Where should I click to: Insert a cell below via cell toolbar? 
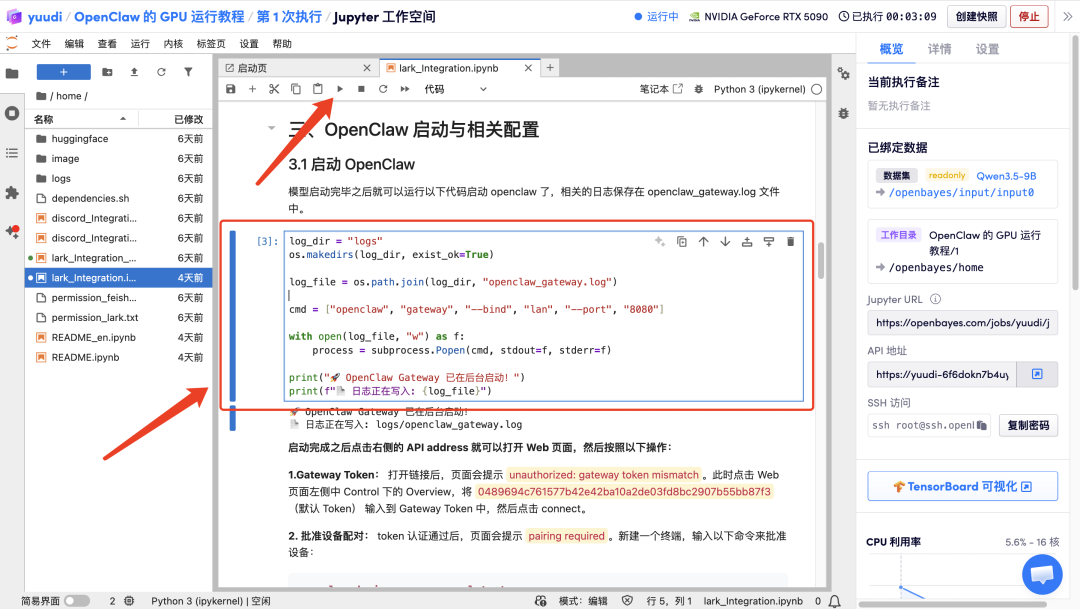click(769, 242)
